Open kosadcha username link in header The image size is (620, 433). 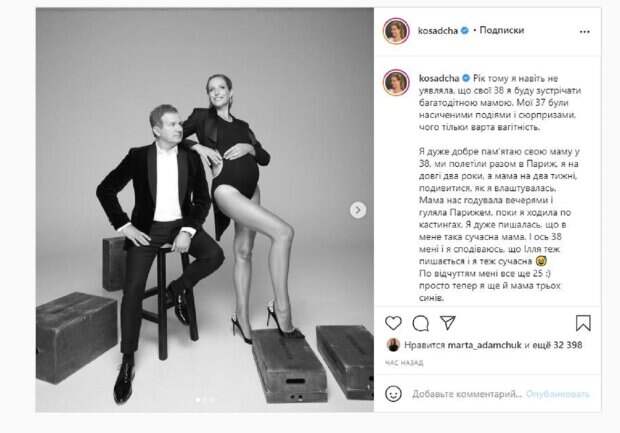tap(438, 30)
